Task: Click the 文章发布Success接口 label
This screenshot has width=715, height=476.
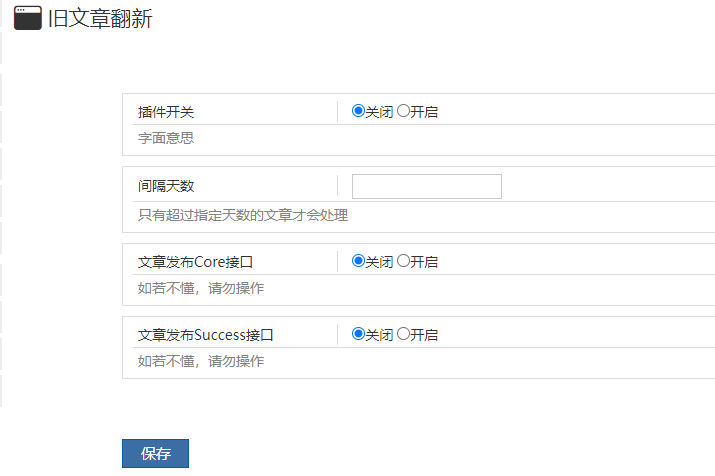Action: click(205, 335)
